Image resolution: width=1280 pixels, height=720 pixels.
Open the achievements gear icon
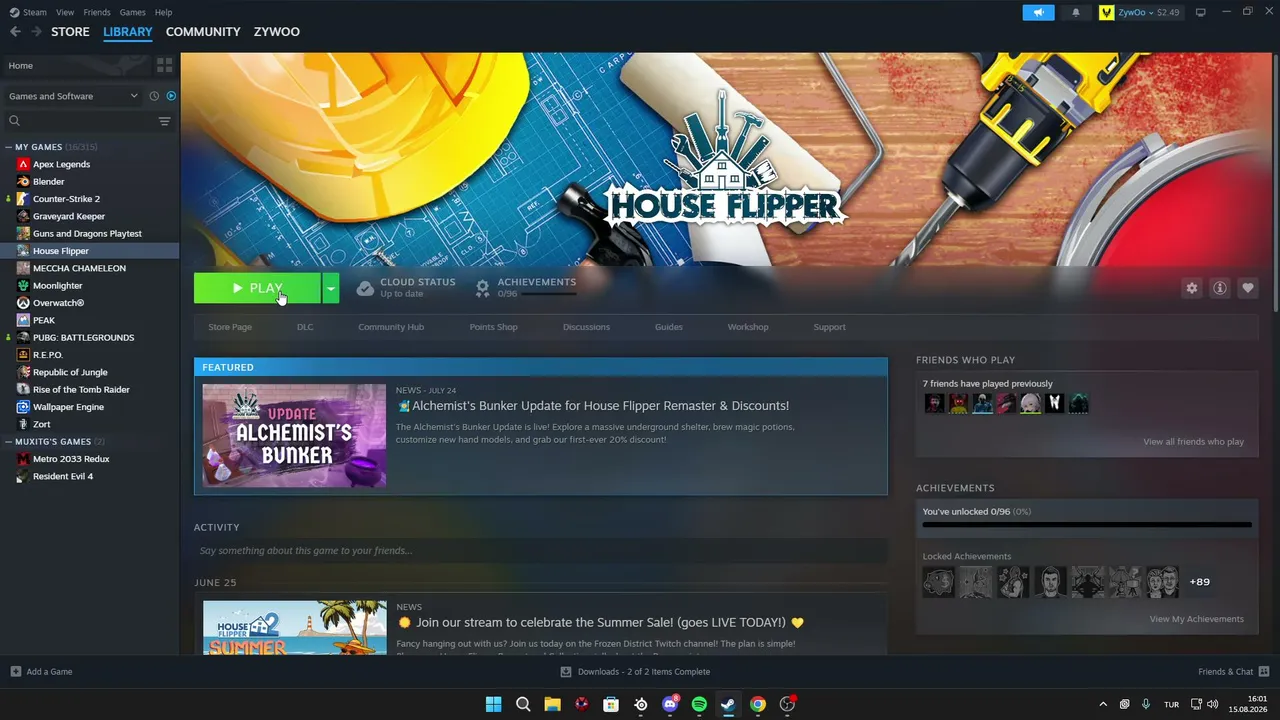tap(483, 288)
